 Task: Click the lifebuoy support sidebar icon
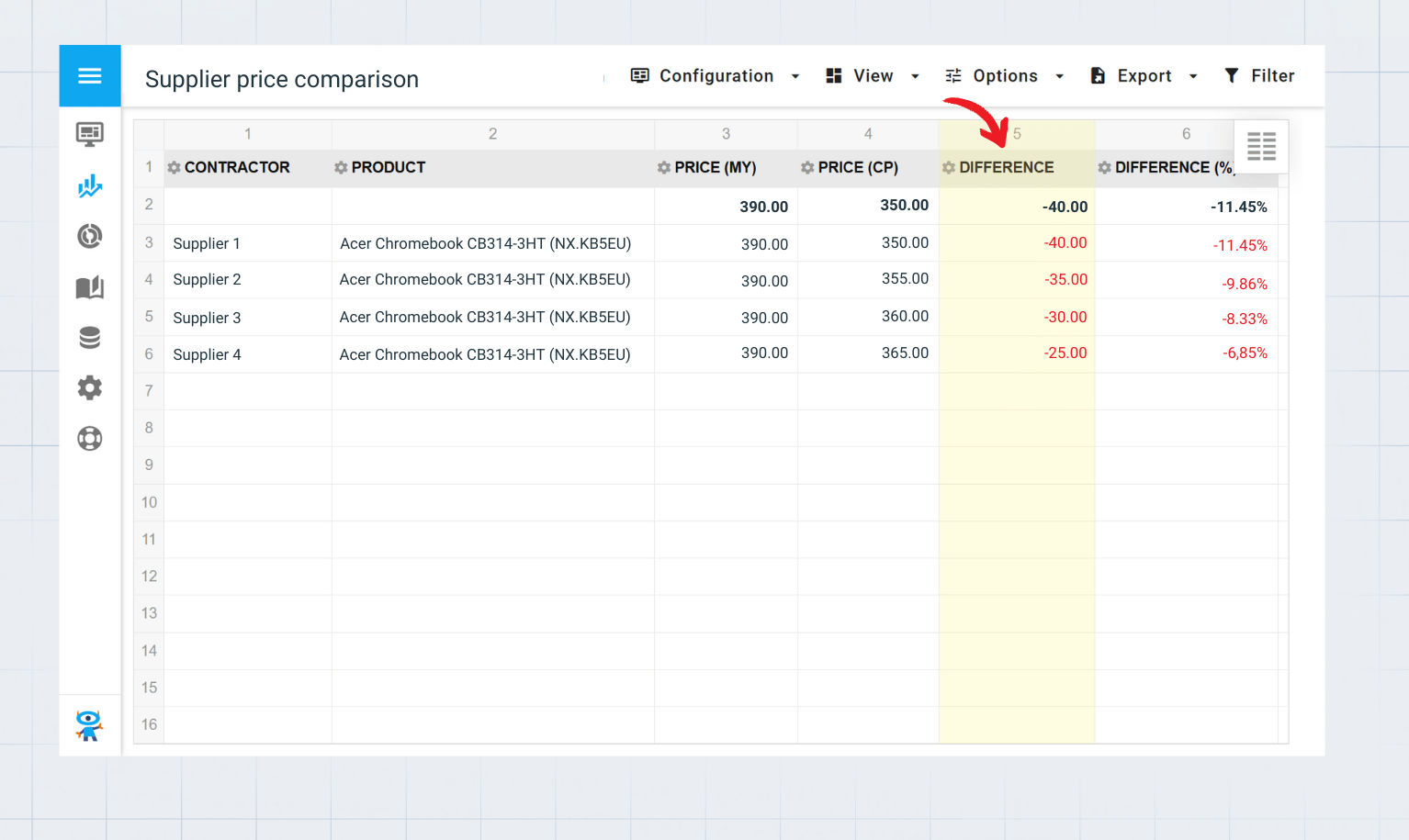(90, 439)
